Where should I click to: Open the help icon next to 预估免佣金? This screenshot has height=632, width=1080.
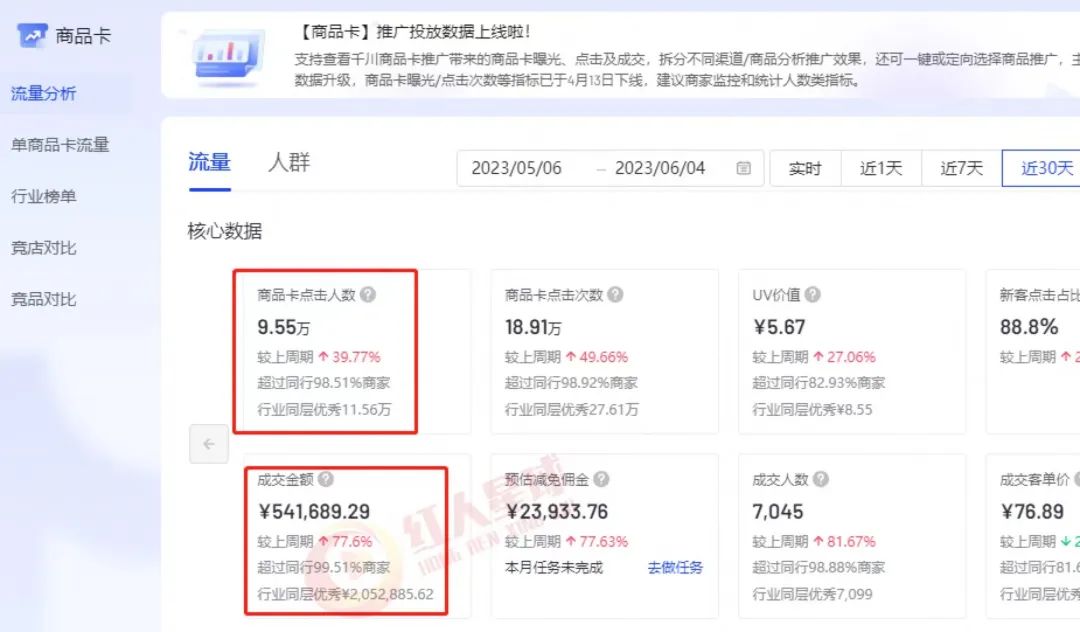pyautogui.click(x=600, y=479)
